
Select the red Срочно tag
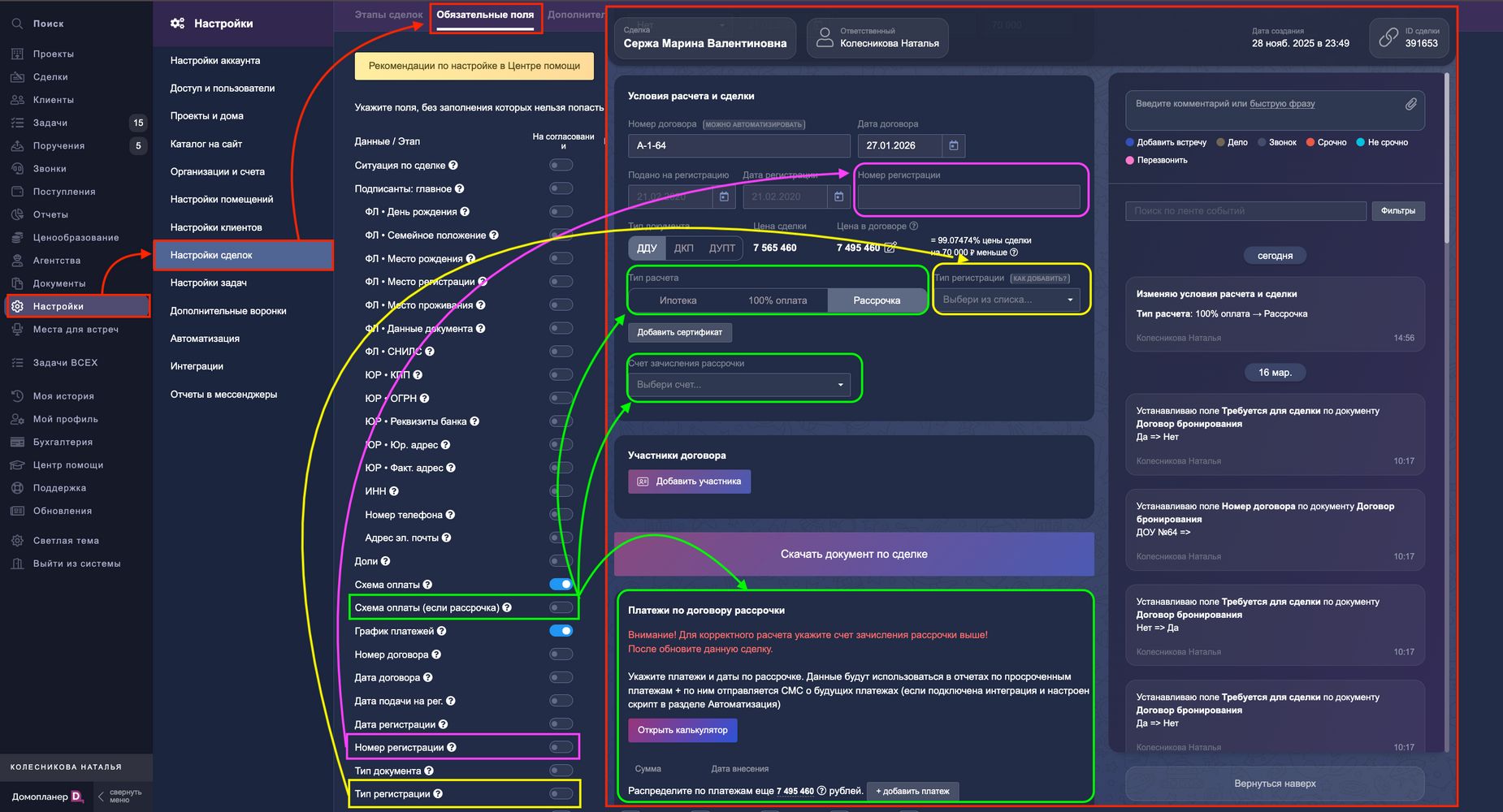pyautogui.click(x=1326, y=142)
